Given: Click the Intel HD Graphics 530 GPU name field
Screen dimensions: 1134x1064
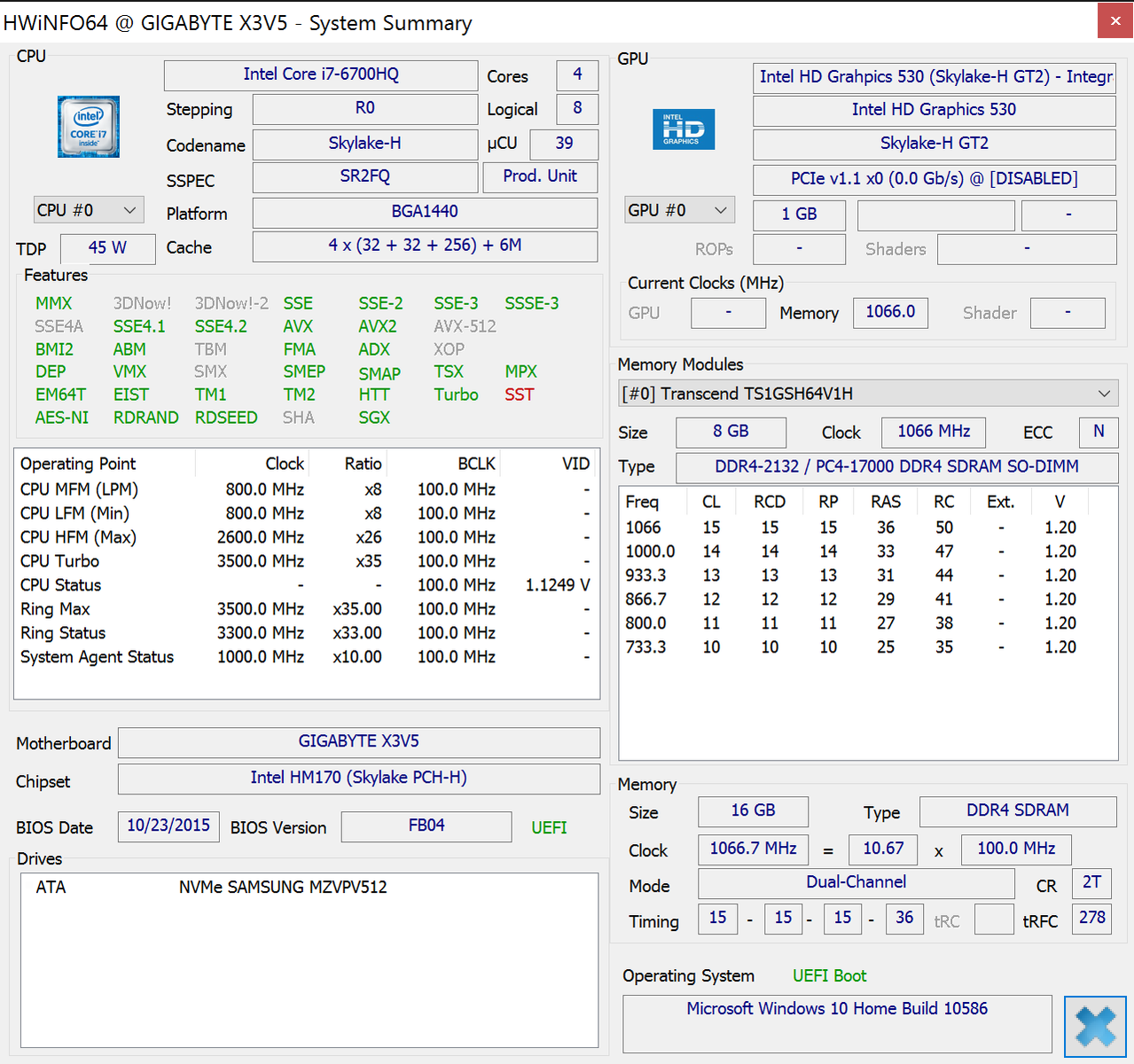Looking at the screenshot, I should (935, 111).
